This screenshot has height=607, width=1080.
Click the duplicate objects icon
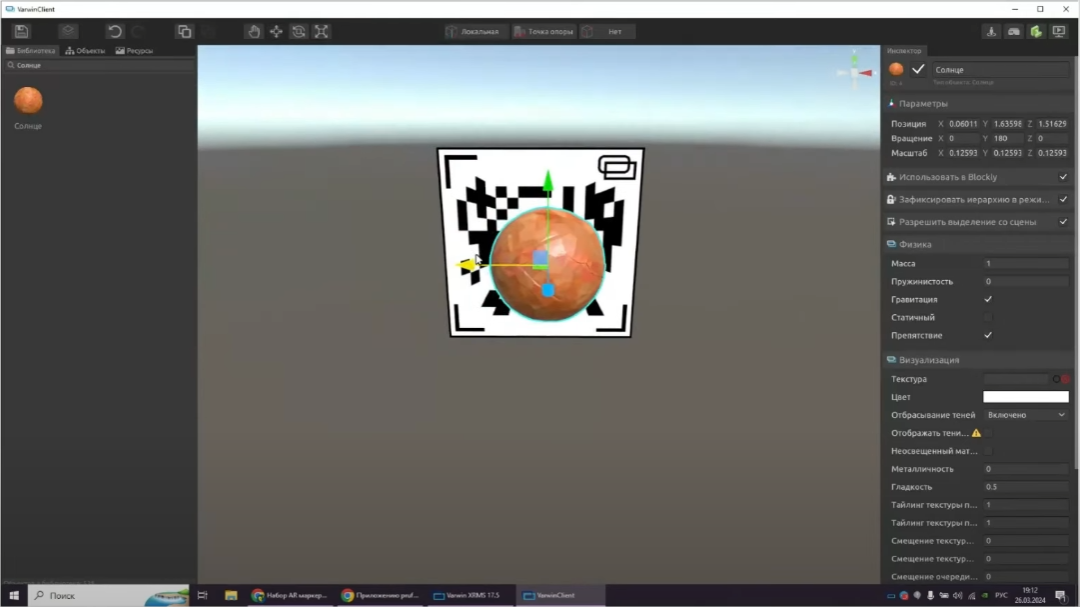(x=184, y=32)
